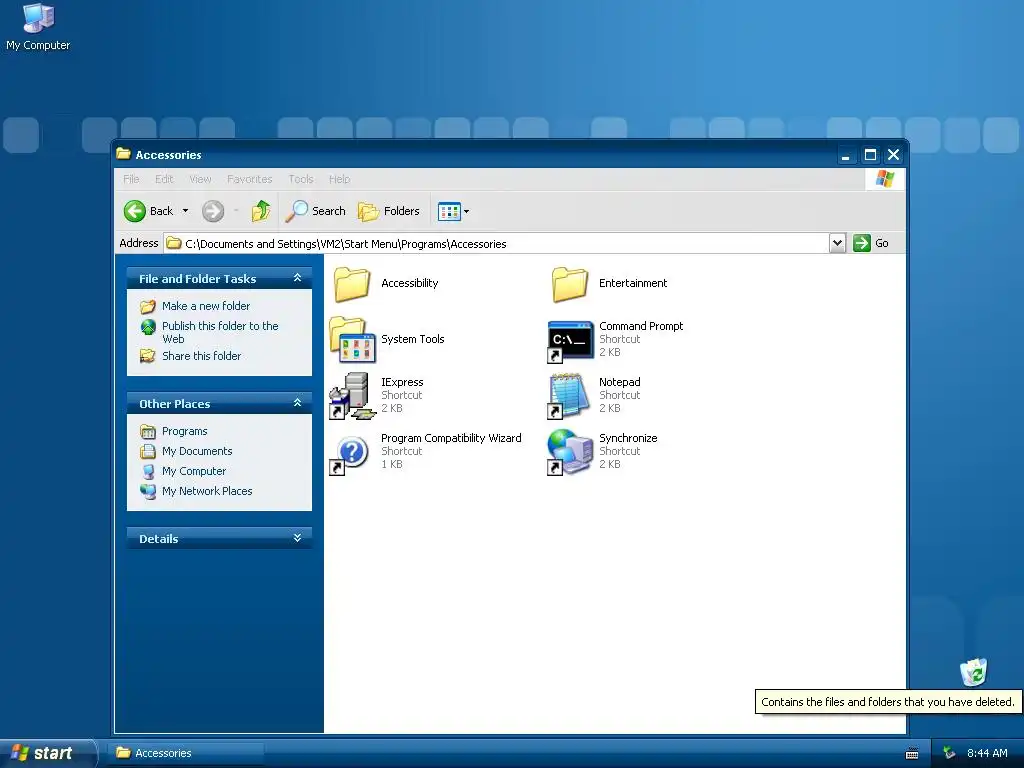Image resolution: width=1024 pixels, height=768 pixels.
Task: Go to My Computer in Other Places
Action: (x=194, y=471)
